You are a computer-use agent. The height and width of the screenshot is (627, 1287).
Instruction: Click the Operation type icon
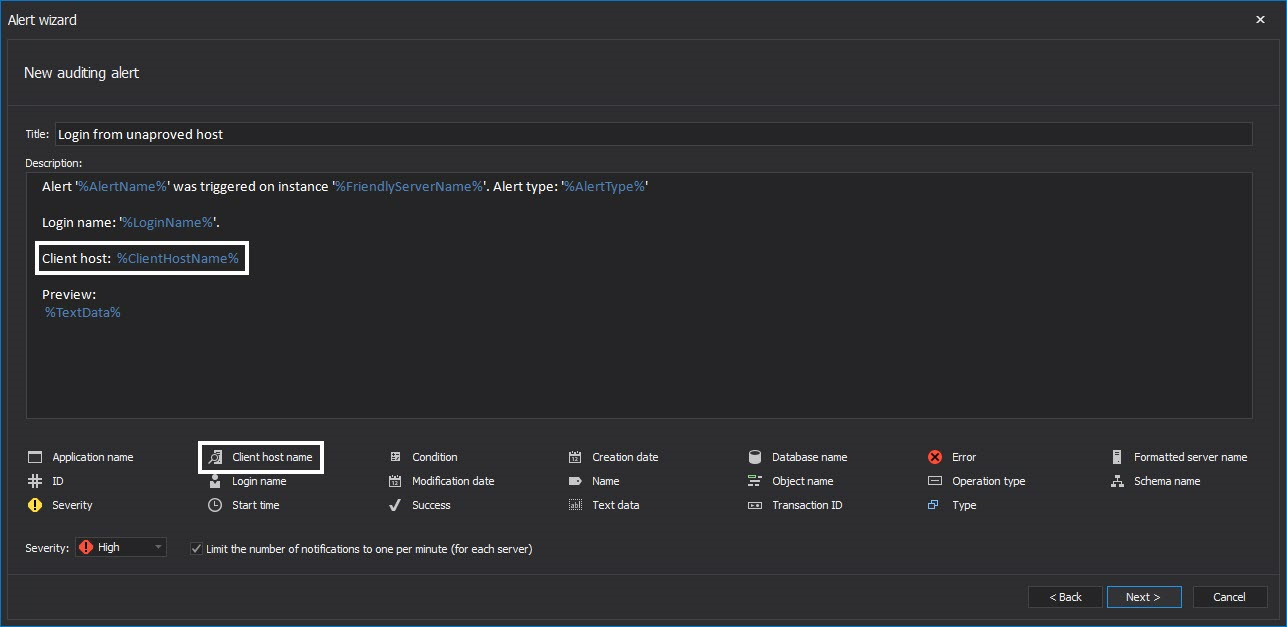point(935,481)
